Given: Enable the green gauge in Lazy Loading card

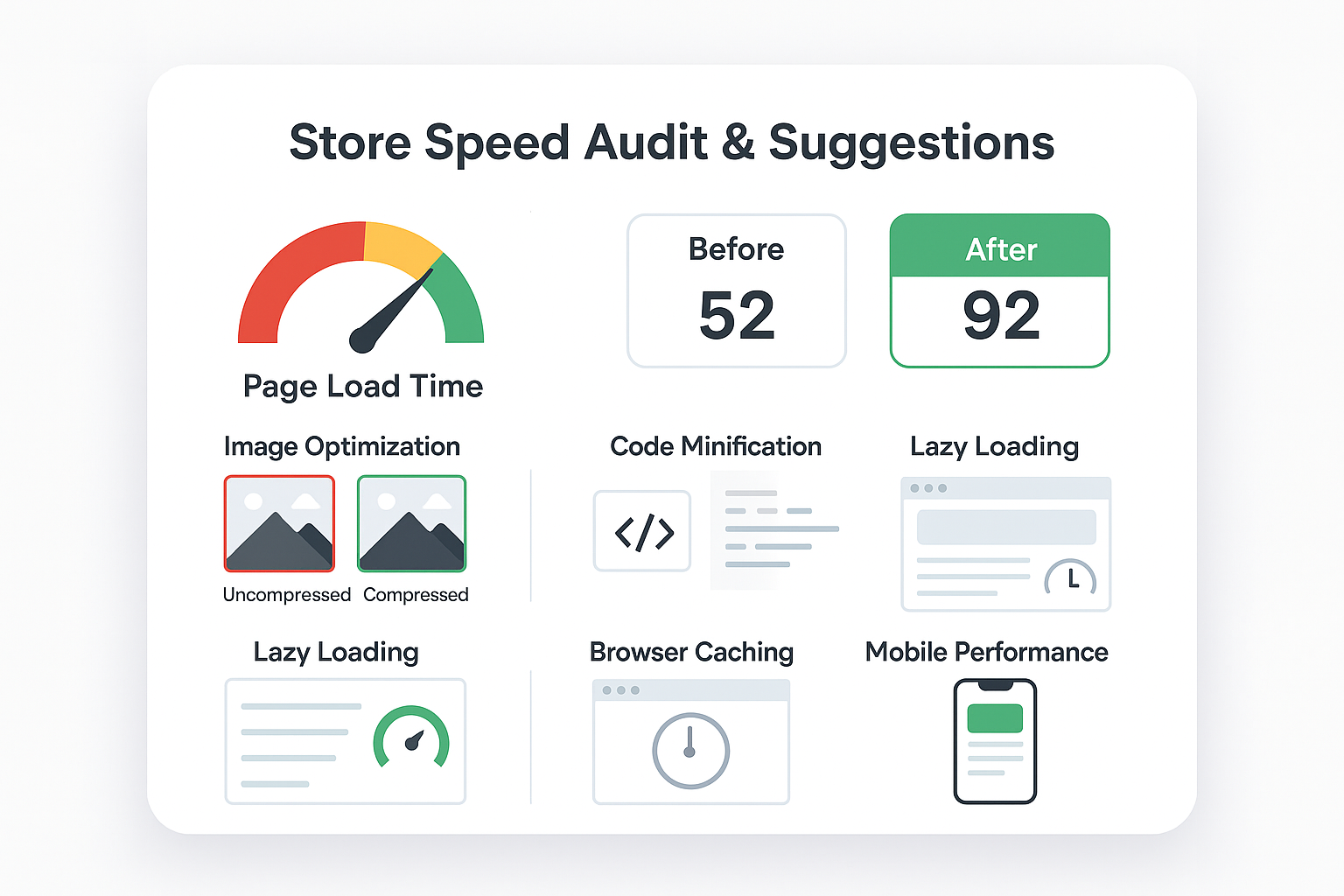Looking at the screenshot, I should pos(411,739).
